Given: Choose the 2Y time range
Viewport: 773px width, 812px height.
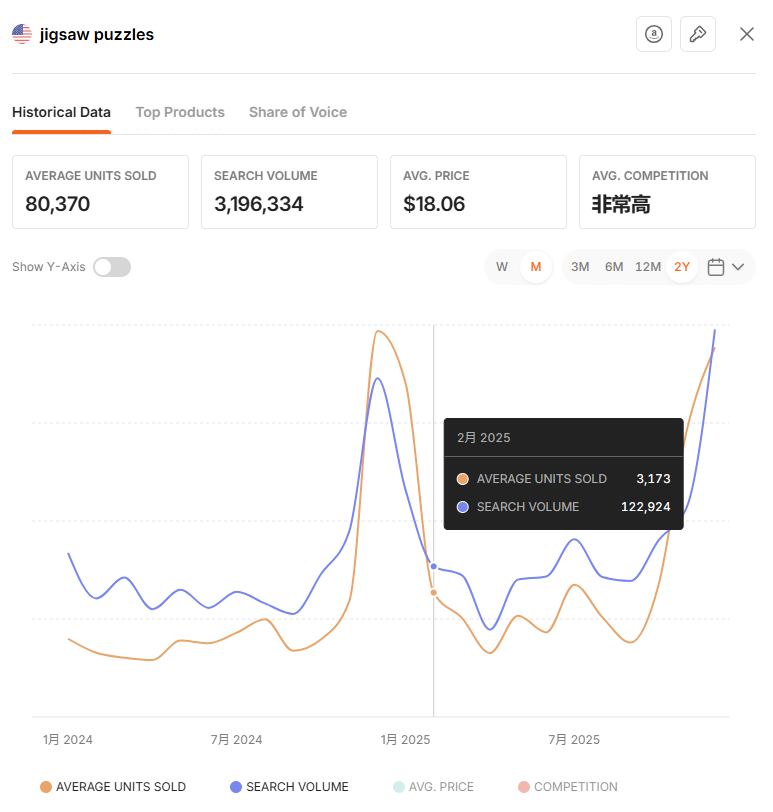Looking at the screenshot, I should (x=682, y=267).
